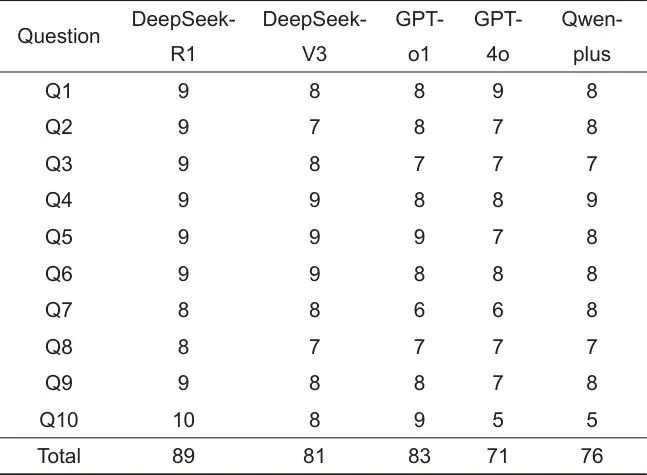Select the DeepSeek-R1 column header
The width and height of the screenshot is (647, 475).
click(x=184, y=37)
